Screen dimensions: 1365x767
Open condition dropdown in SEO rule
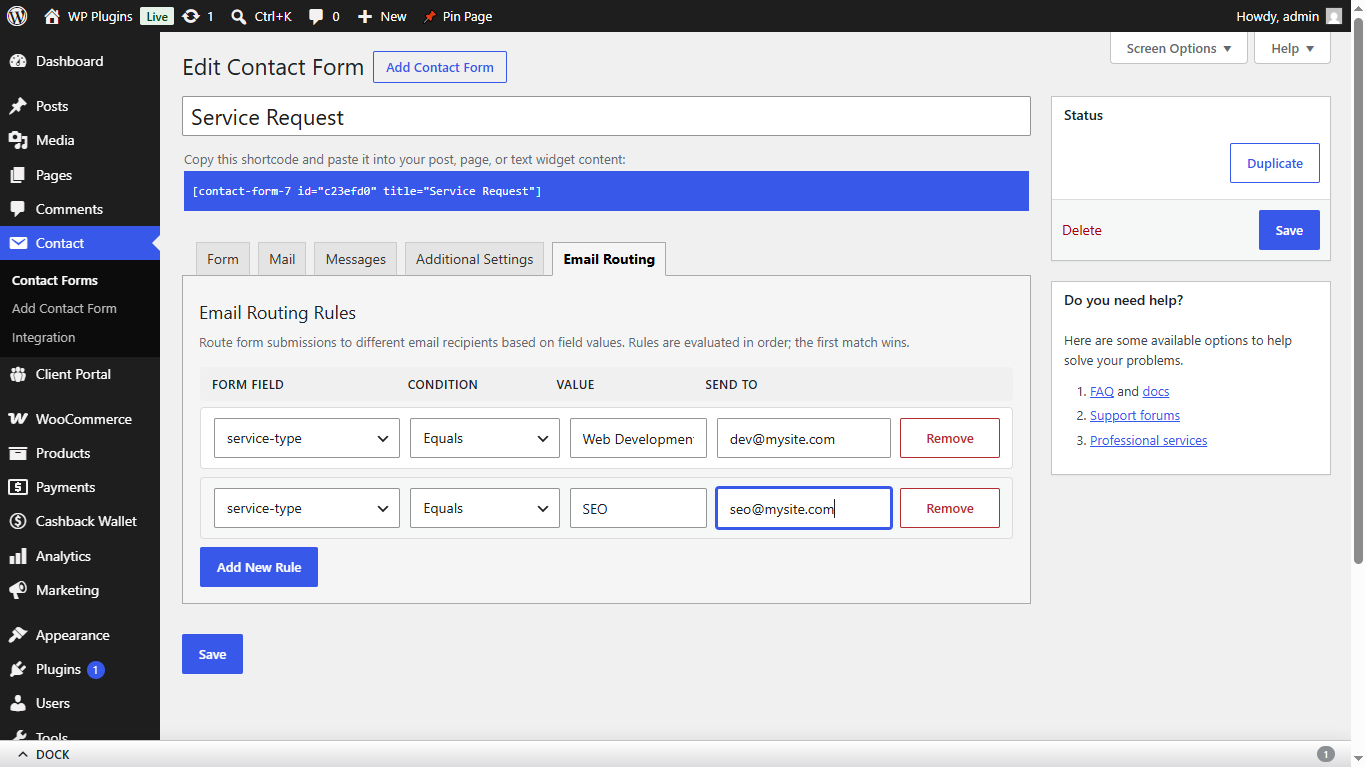click(485, 508)
